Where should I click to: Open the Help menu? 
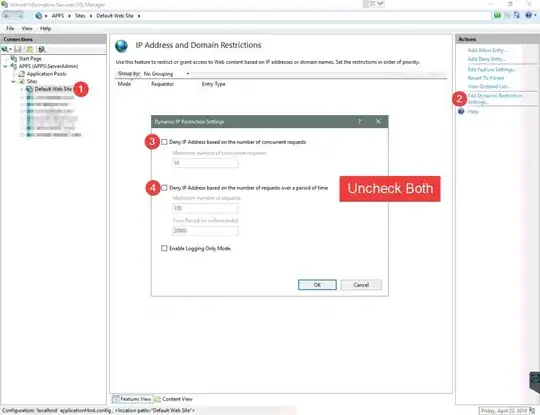(x=45, y=28)
